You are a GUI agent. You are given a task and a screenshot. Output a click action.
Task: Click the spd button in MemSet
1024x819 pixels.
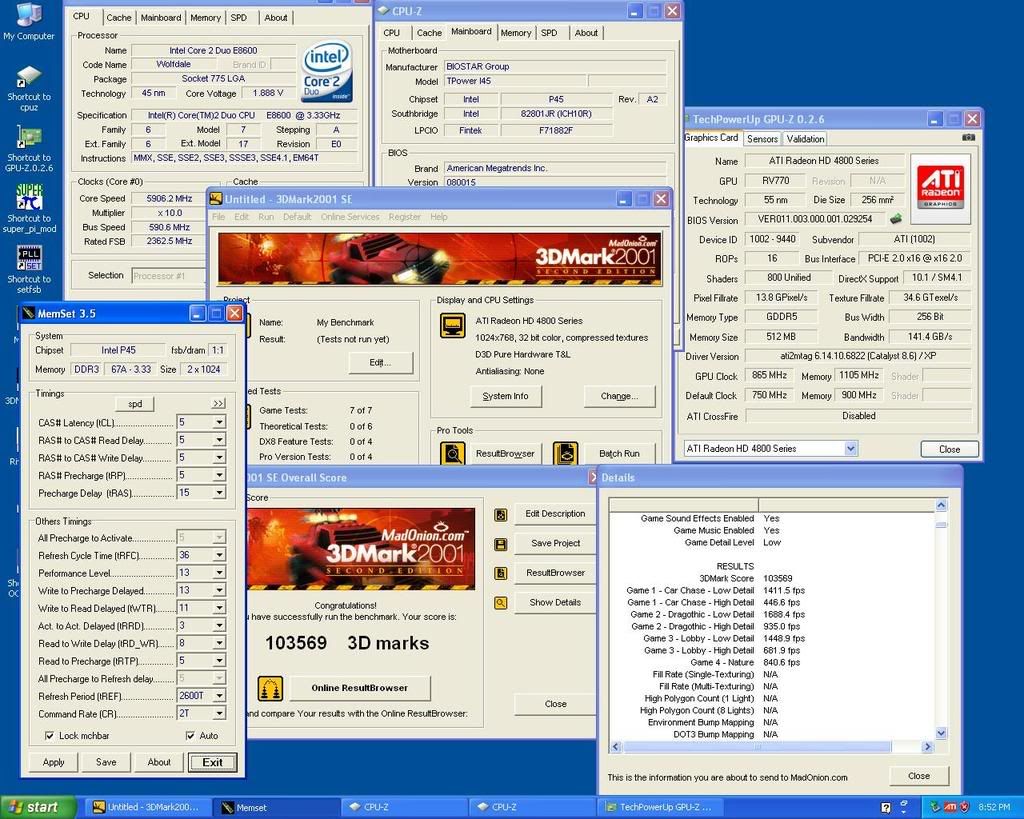point(135,404)
